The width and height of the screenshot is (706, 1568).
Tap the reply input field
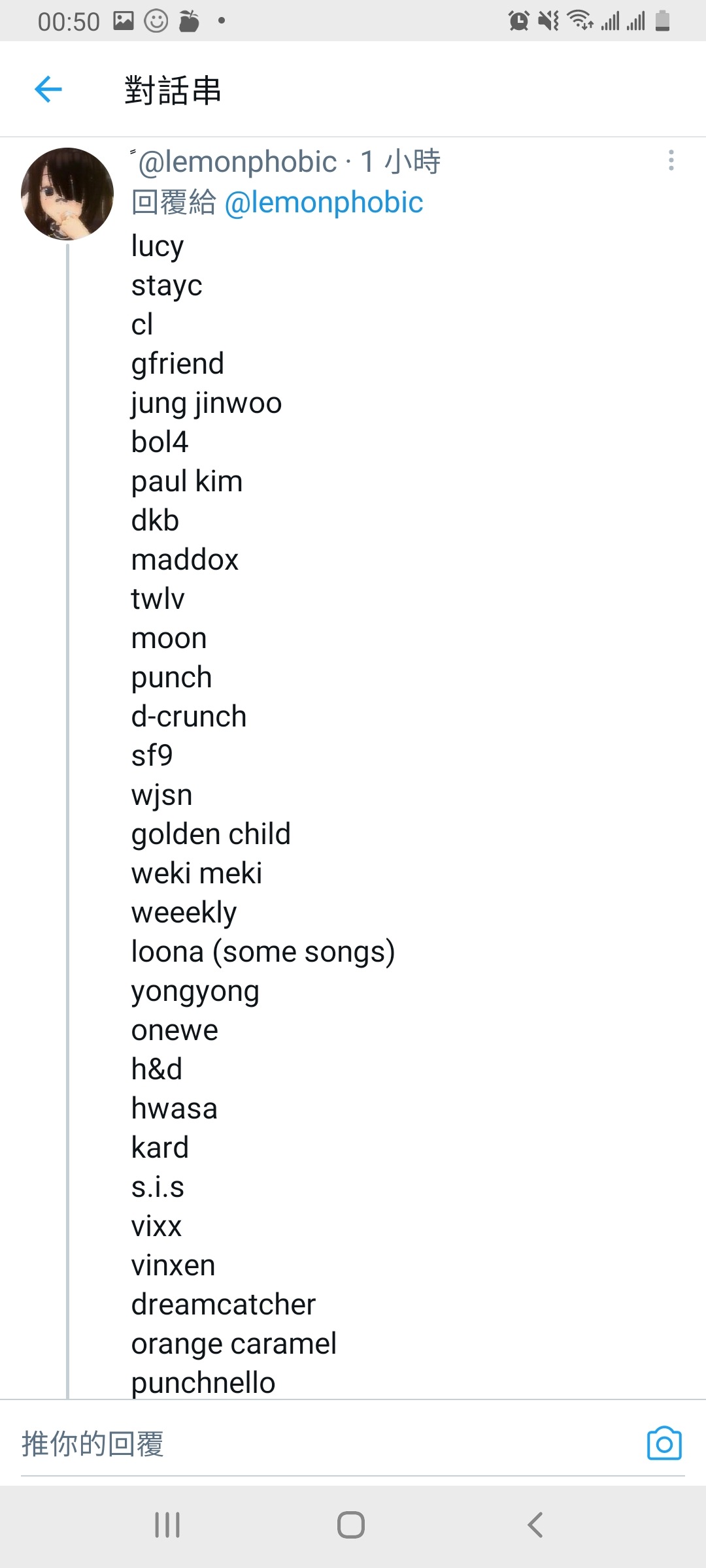tap(327, 1444)
